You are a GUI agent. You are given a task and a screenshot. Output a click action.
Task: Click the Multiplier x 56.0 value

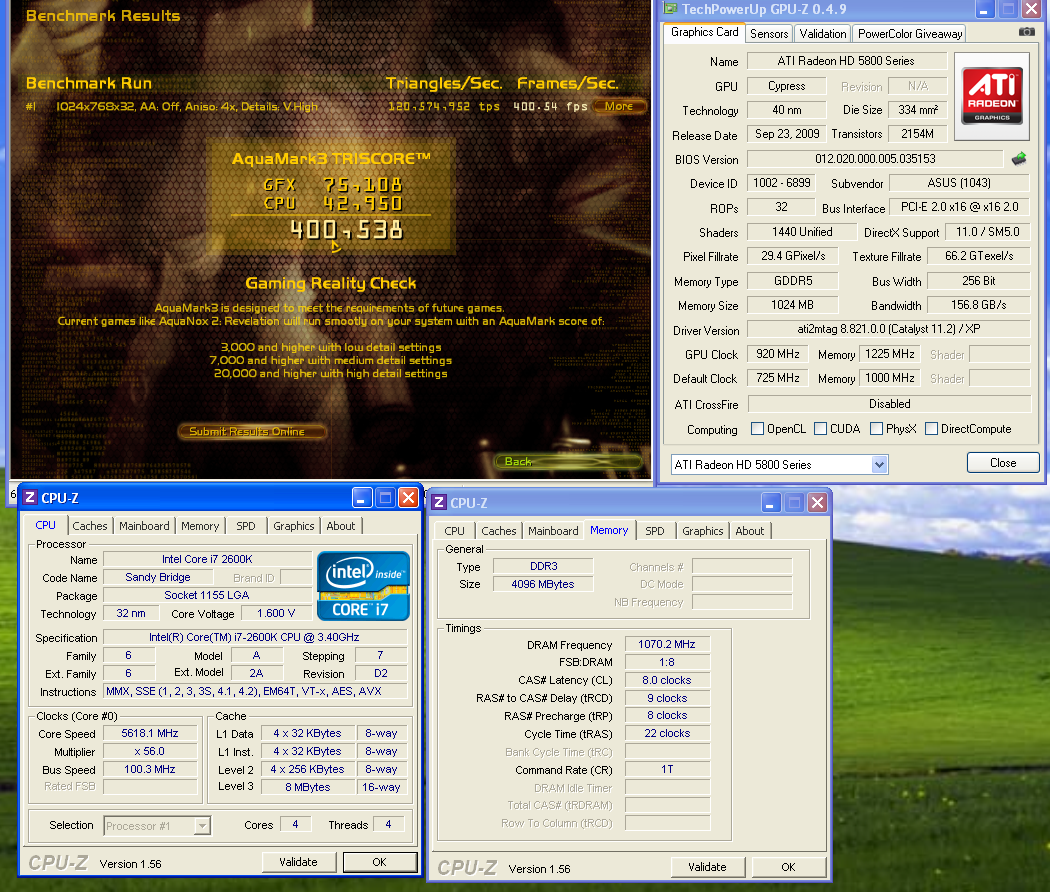pyautogui.click(x=150, y=751)
